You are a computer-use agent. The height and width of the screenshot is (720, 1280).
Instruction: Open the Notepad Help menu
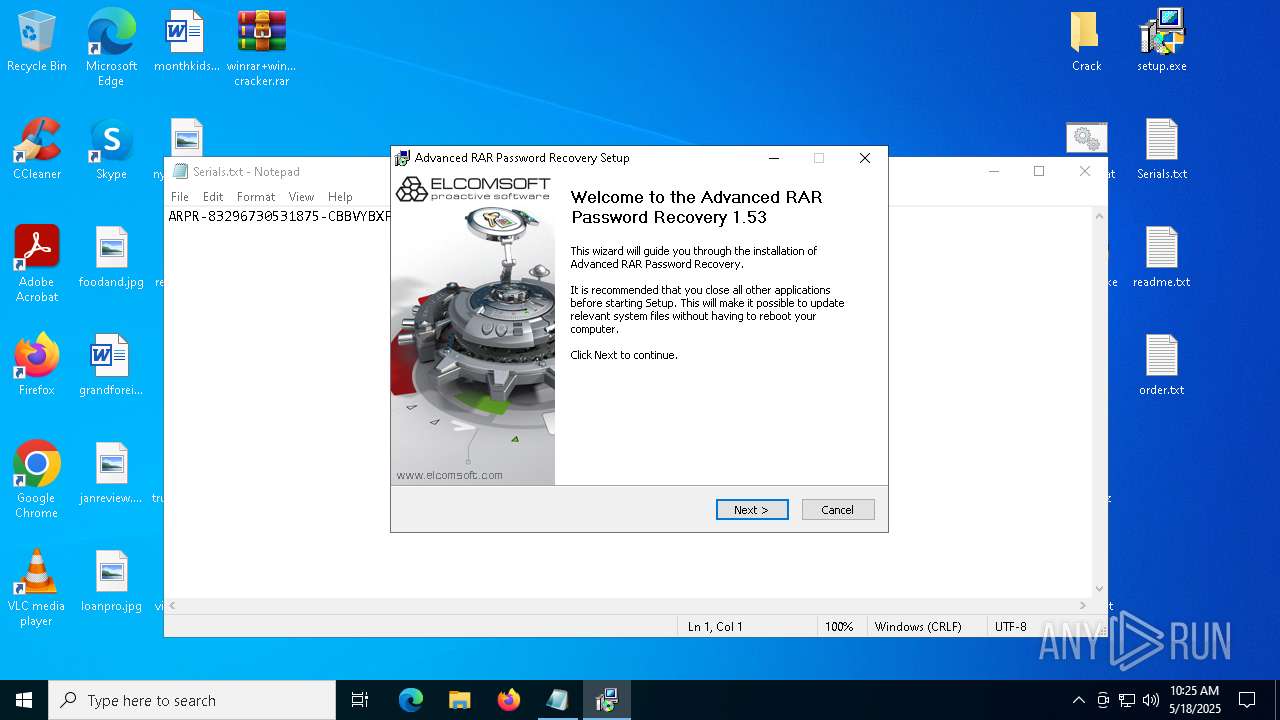[x=340, y=197]
